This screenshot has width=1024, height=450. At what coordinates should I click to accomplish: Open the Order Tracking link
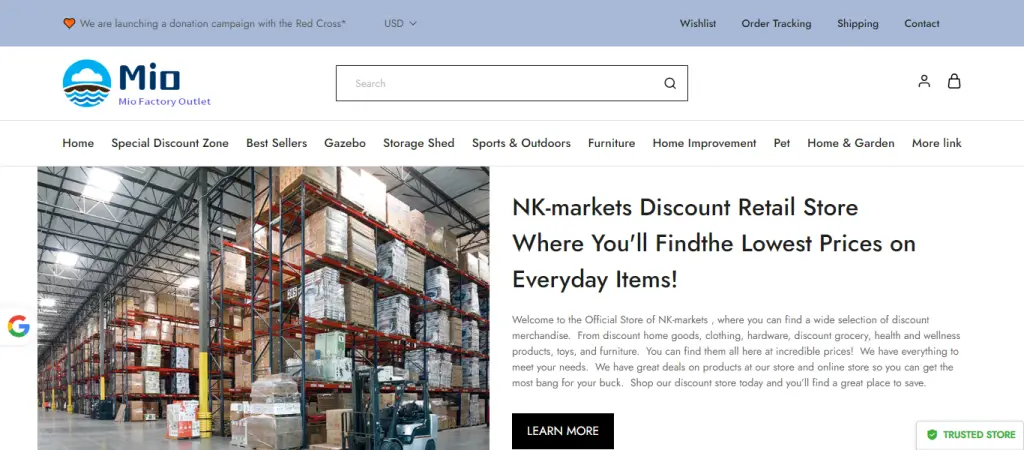(776, 24)
